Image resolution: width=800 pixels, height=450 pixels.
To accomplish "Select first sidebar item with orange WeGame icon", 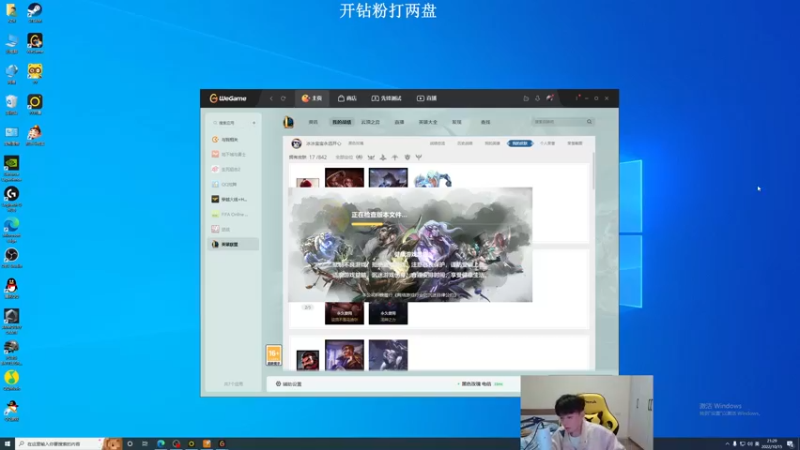I will click(233, 139).
